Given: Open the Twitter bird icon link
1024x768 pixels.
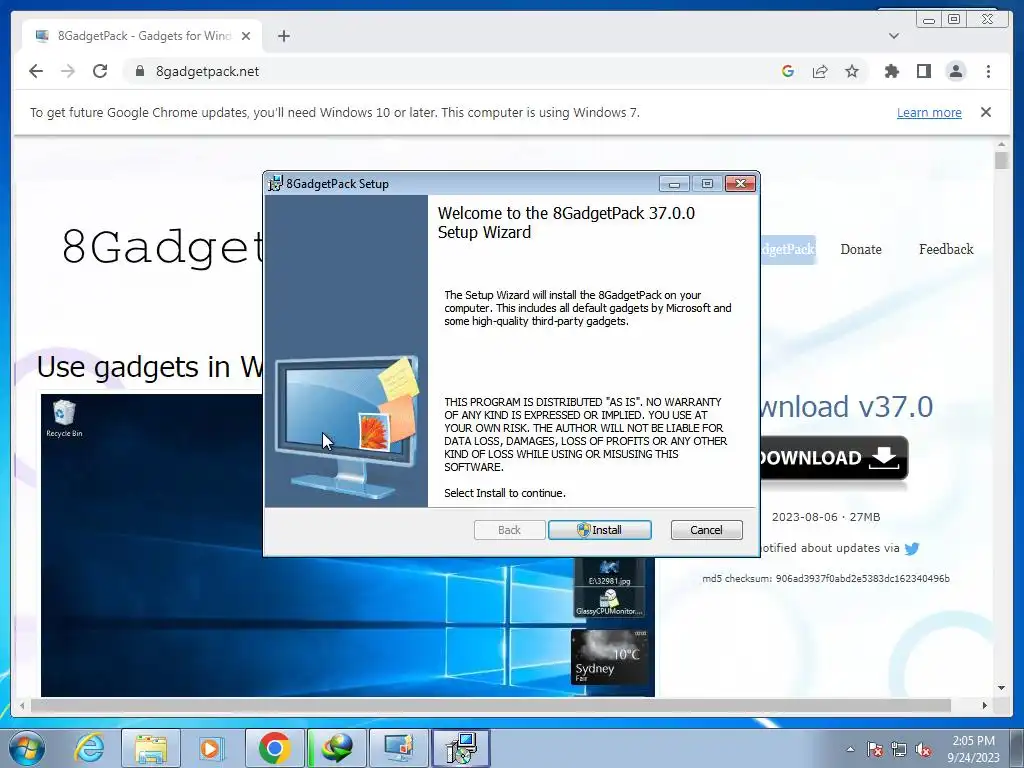Looking at the screenshot, I should coord(912,549).
